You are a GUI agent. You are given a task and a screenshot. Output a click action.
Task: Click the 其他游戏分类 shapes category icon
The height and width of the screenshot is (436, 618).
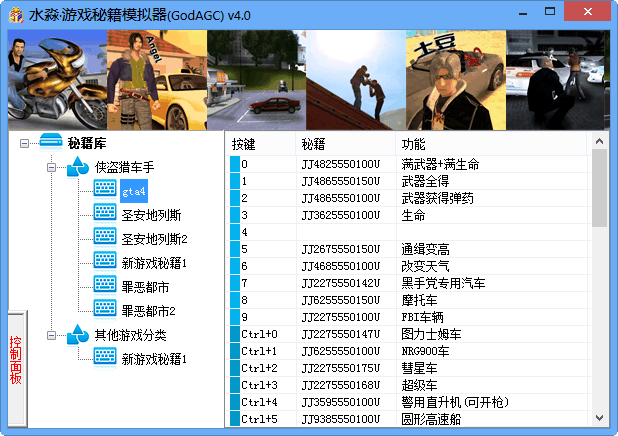[x=78, y=334]
